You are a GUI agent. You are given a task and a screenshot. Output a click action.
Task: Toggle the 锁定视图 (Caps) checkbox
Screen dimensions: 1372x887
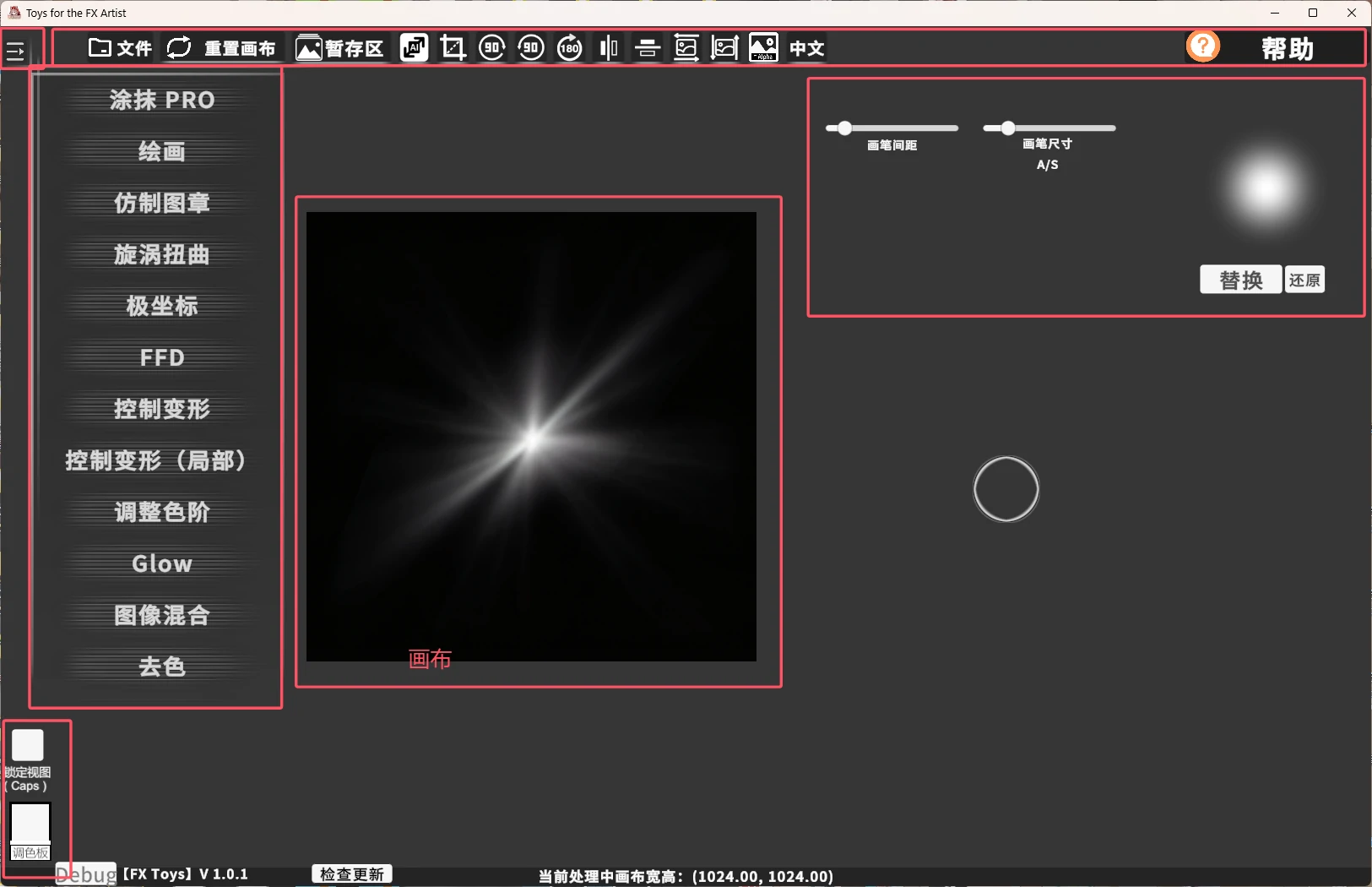pyautogui.click(x=27, y=745)
